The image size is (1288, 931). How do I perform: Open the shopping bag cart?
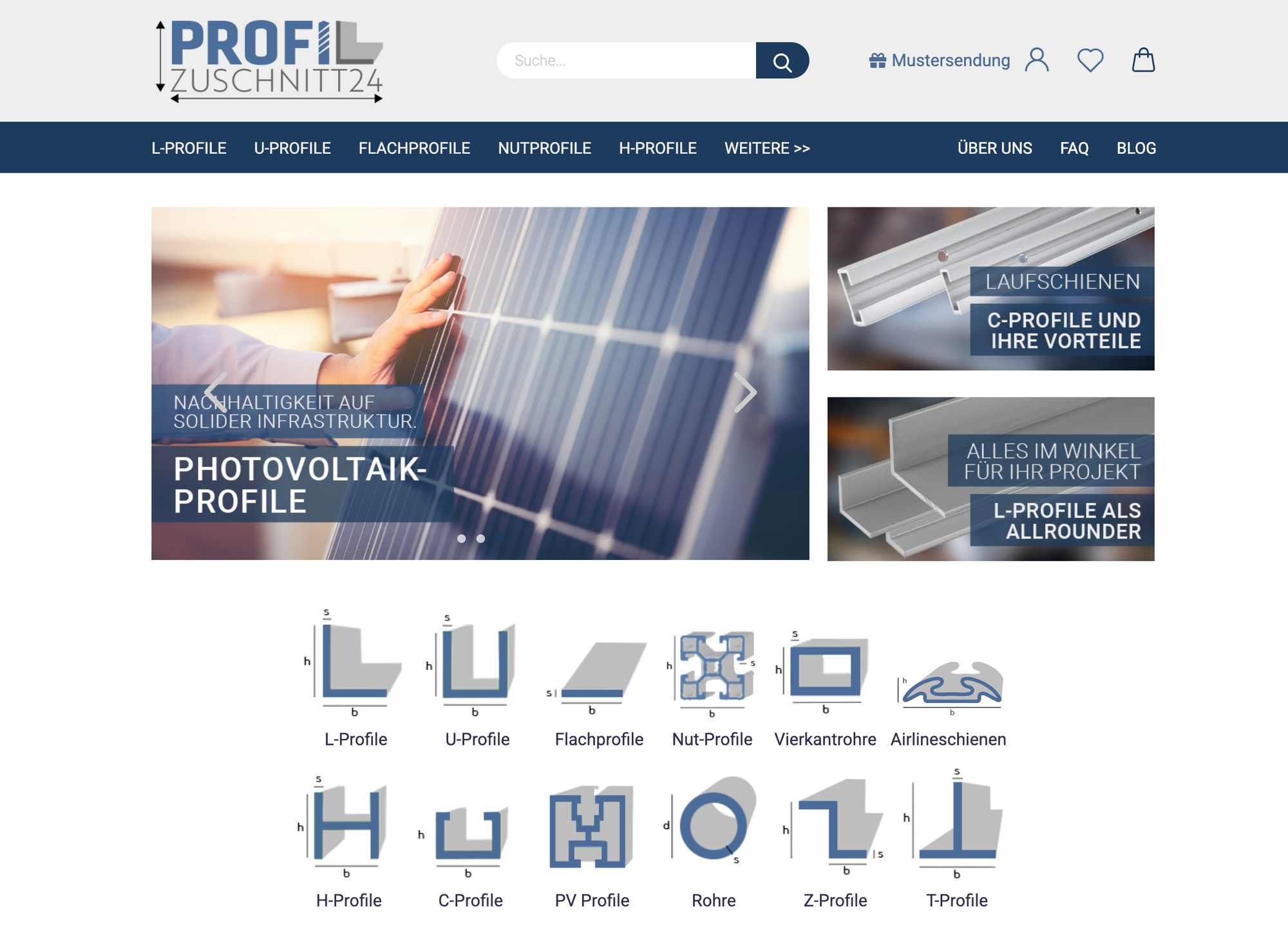point(1144,60)
